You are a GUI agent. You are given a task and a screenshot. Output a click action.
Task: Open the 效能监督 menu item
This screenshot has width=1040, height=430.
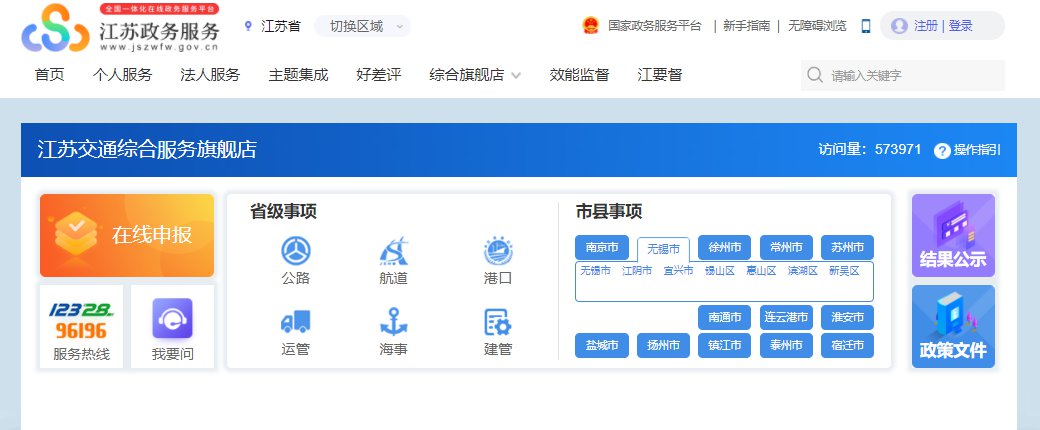point(580,75)
